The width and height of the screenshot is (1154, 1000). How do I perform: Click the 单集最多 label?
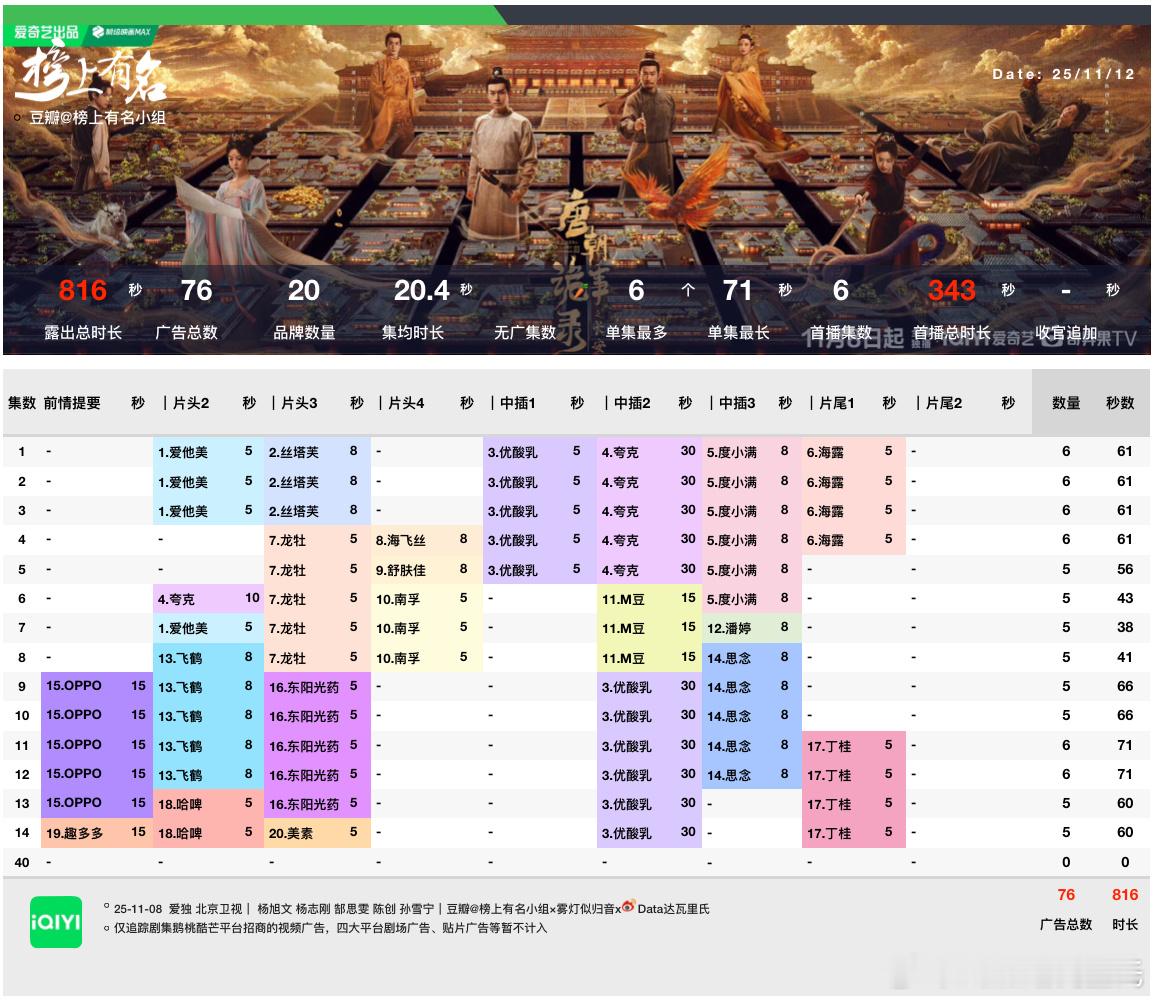636,333
